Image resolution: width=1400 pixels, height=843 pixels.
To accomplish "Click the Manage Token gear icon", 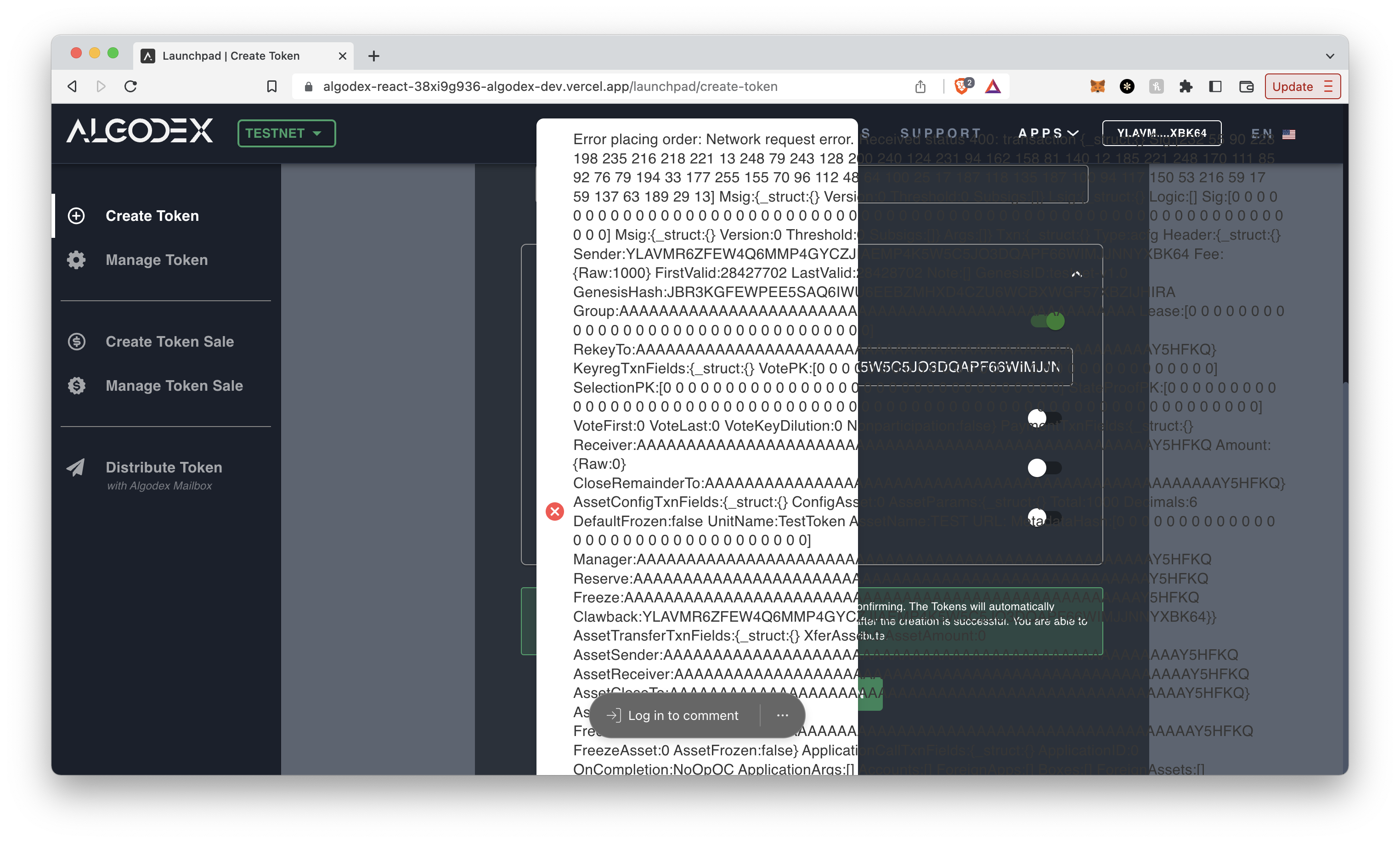I will pos(76,259).
